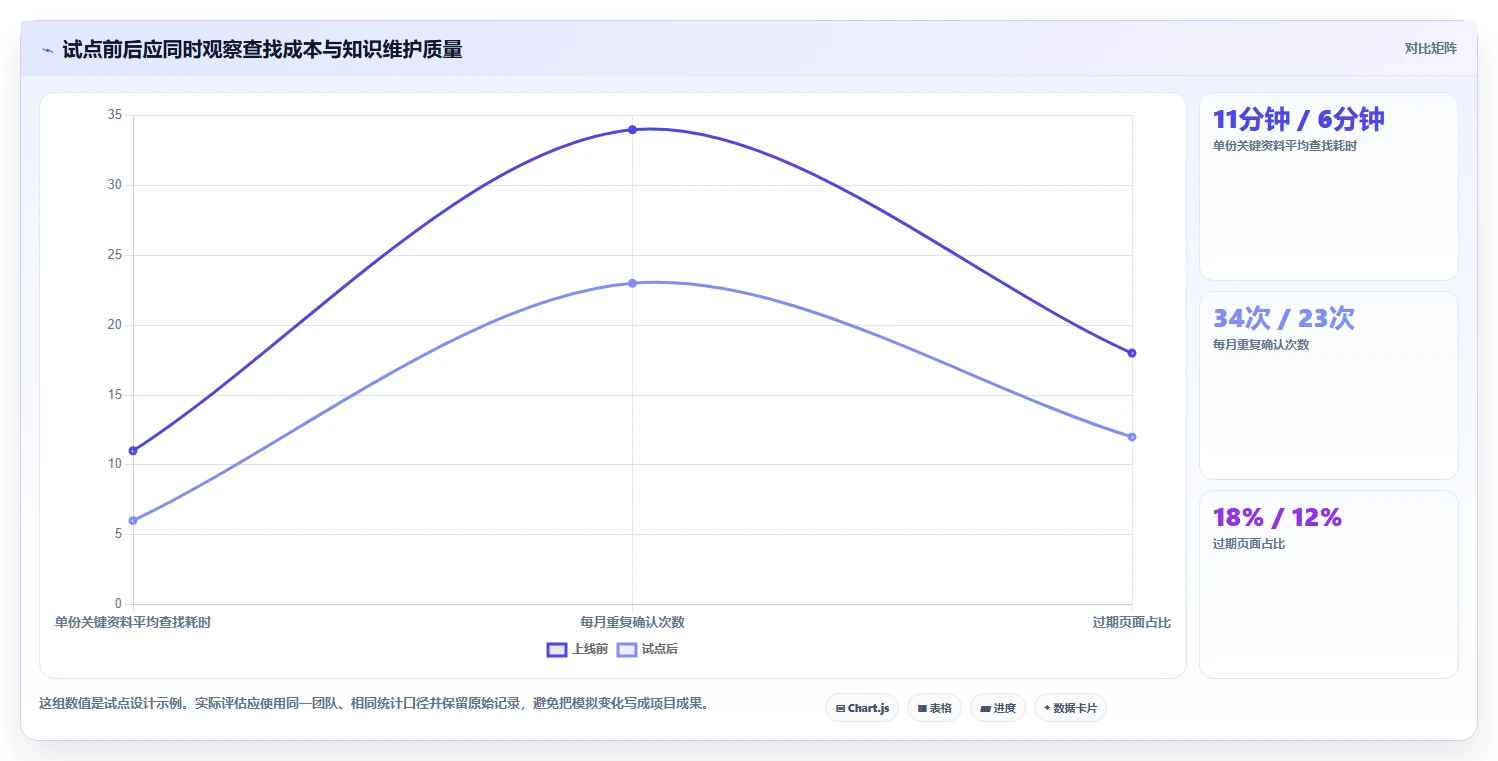Click the card caption 每月重复确认次数
The height and width of the screenshot is (761, 1498).
tap(1260, 345)
